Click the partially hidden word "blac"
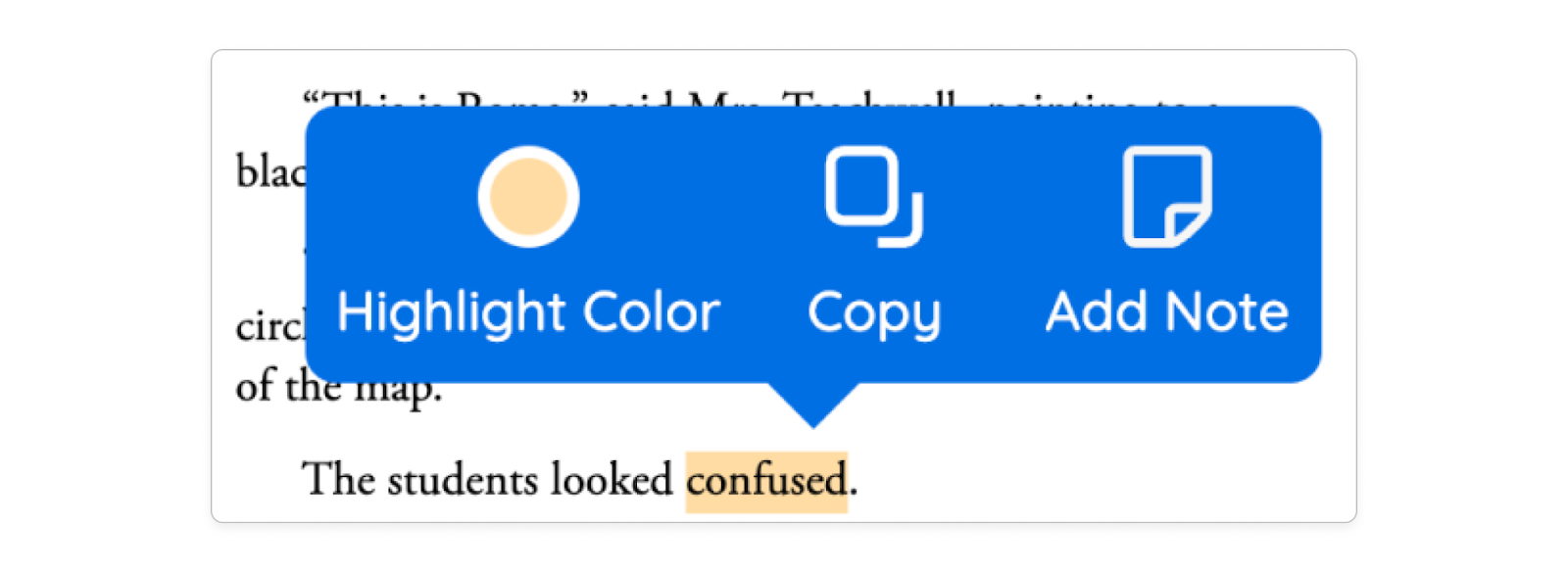The width and height of the screenshot is (1568, 572). [x=269, y=172]
